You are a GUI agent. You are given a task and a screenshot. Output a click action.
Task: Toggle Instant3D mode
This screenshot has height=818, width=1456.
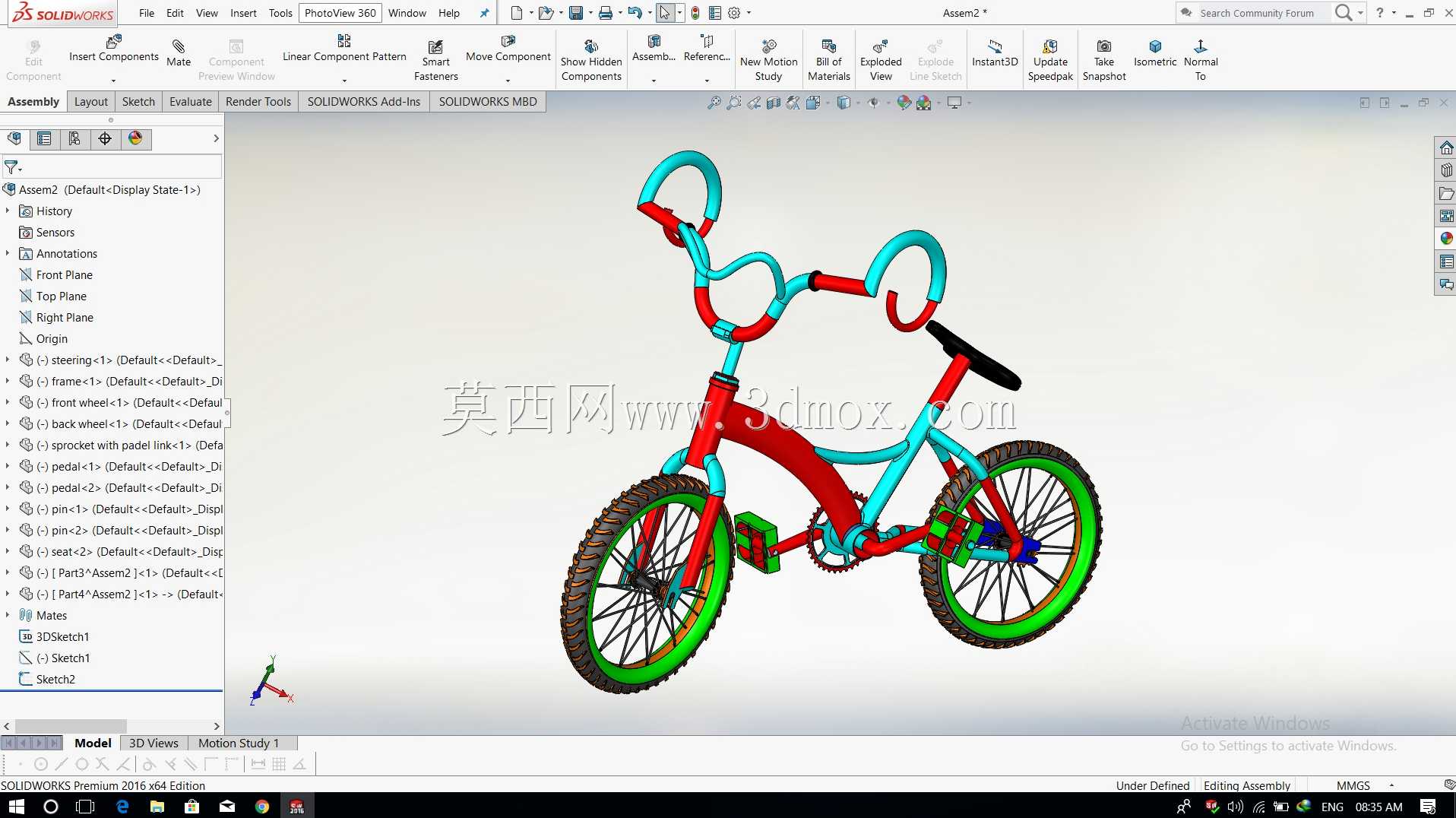tap(995, 53)
